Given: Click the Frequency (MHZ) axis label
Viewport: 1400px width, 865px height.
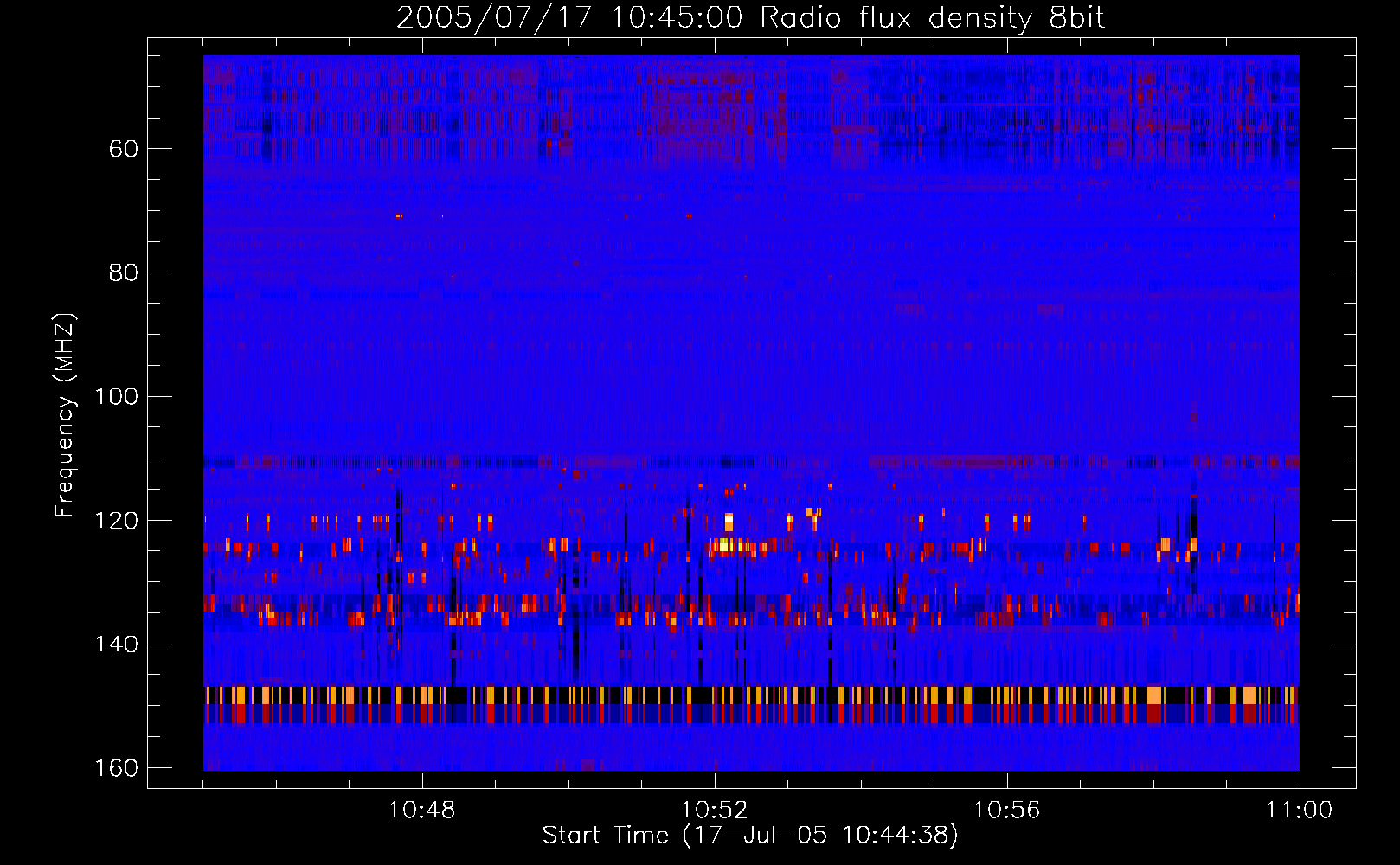Looking at the screenshot, I should pyautogui.click(x=65, y=415).
